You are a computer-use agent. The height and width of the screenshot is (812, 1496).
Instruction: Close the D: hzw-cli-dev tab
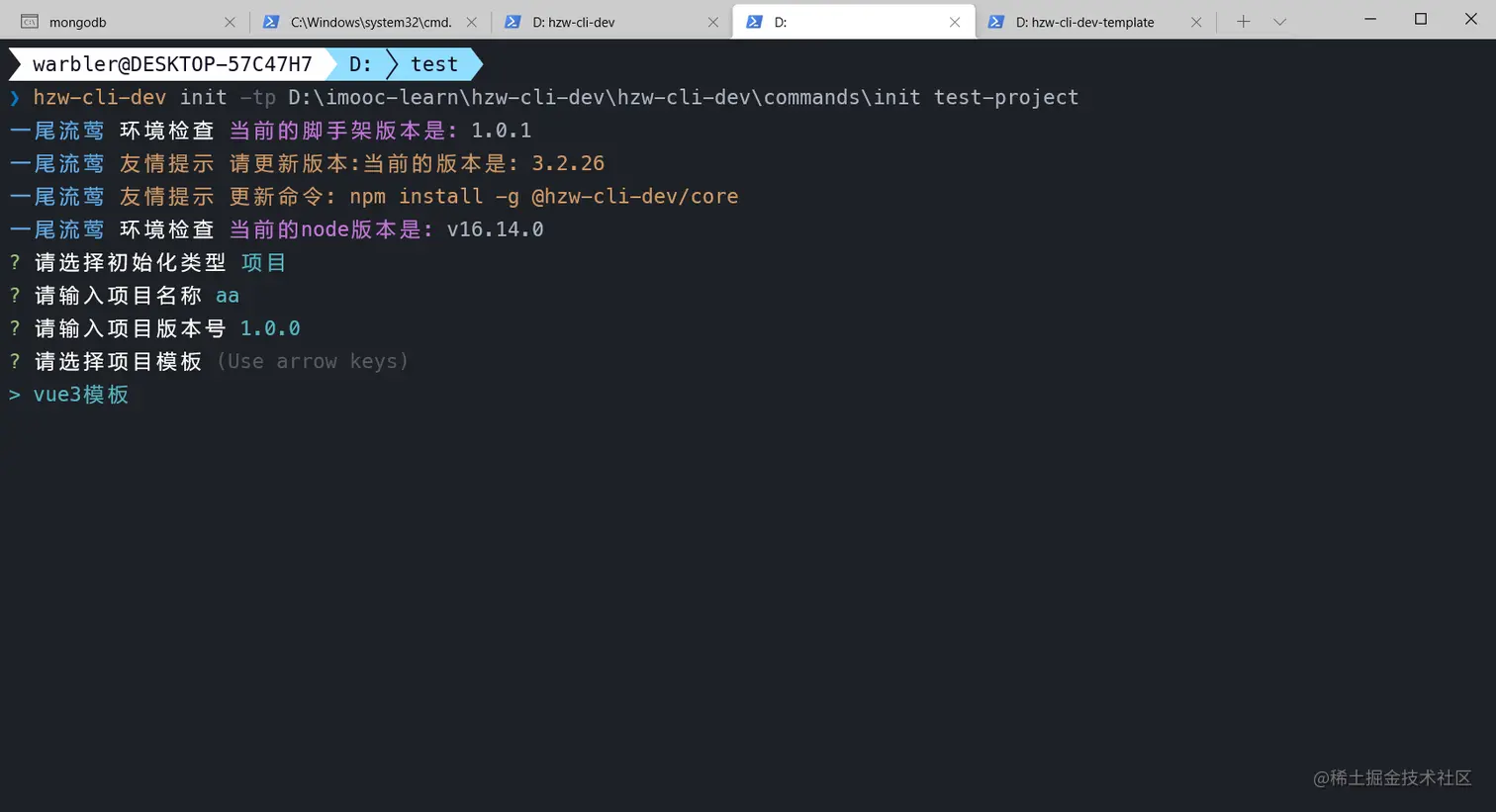(712, 22)
